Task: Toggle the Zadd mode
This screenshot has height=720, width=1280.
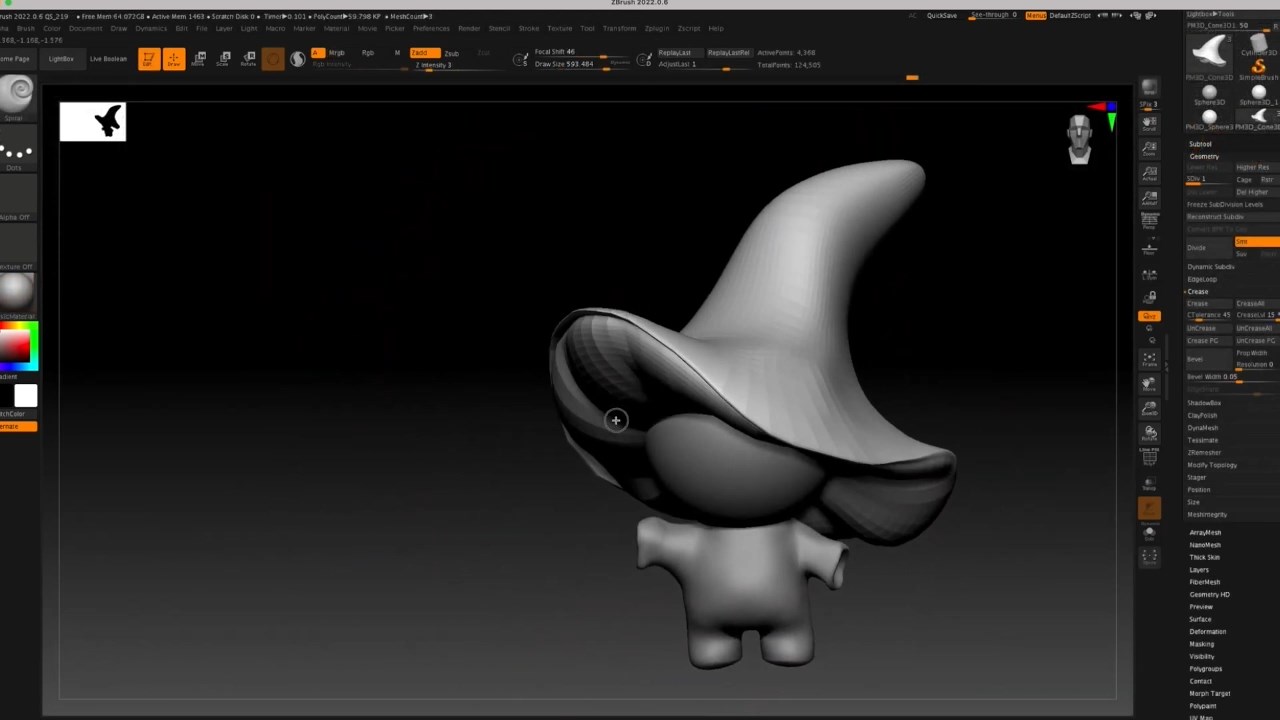Action: pos(424,53)
